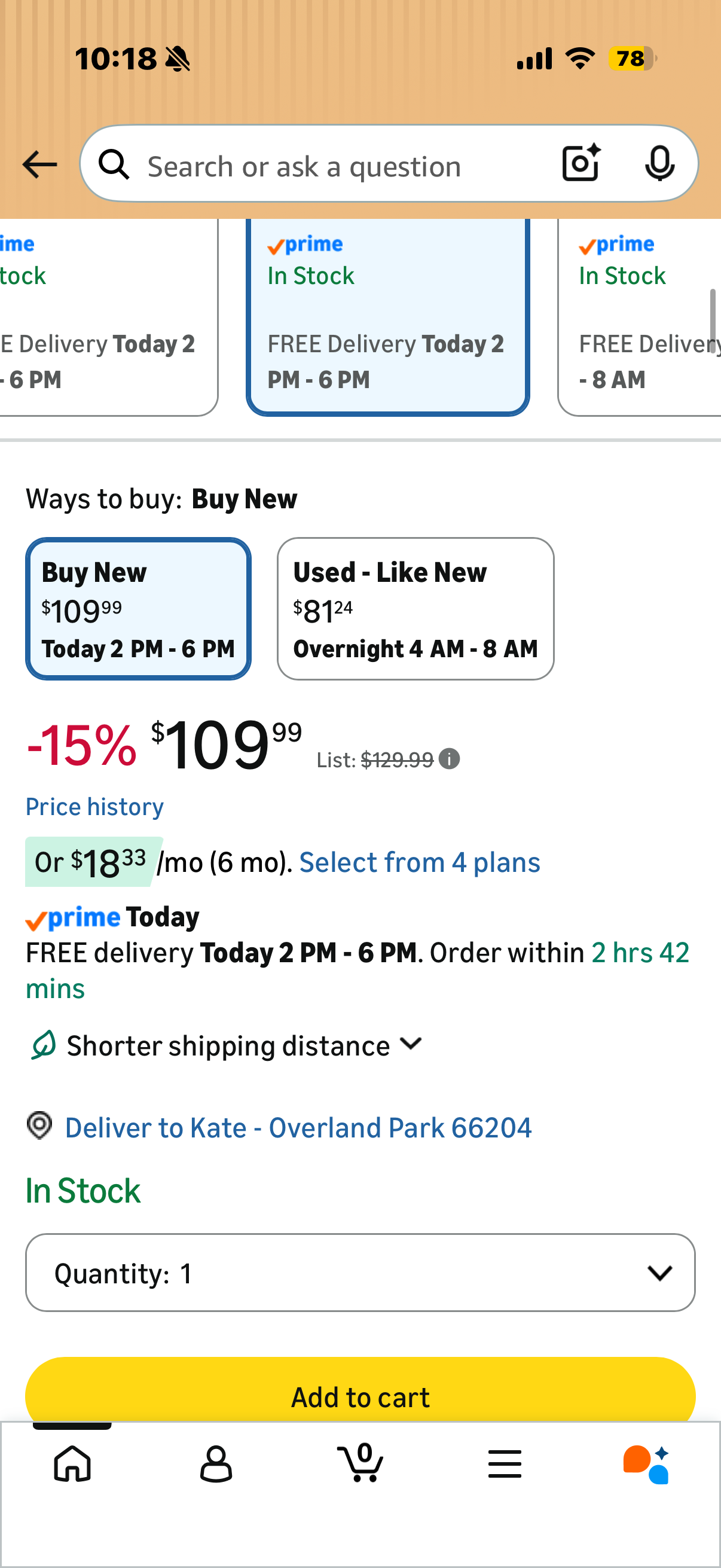The image size is (721, 1568).
Task: Open camera lens search icon
Action: pyautogui.click(x=582, y=164)
